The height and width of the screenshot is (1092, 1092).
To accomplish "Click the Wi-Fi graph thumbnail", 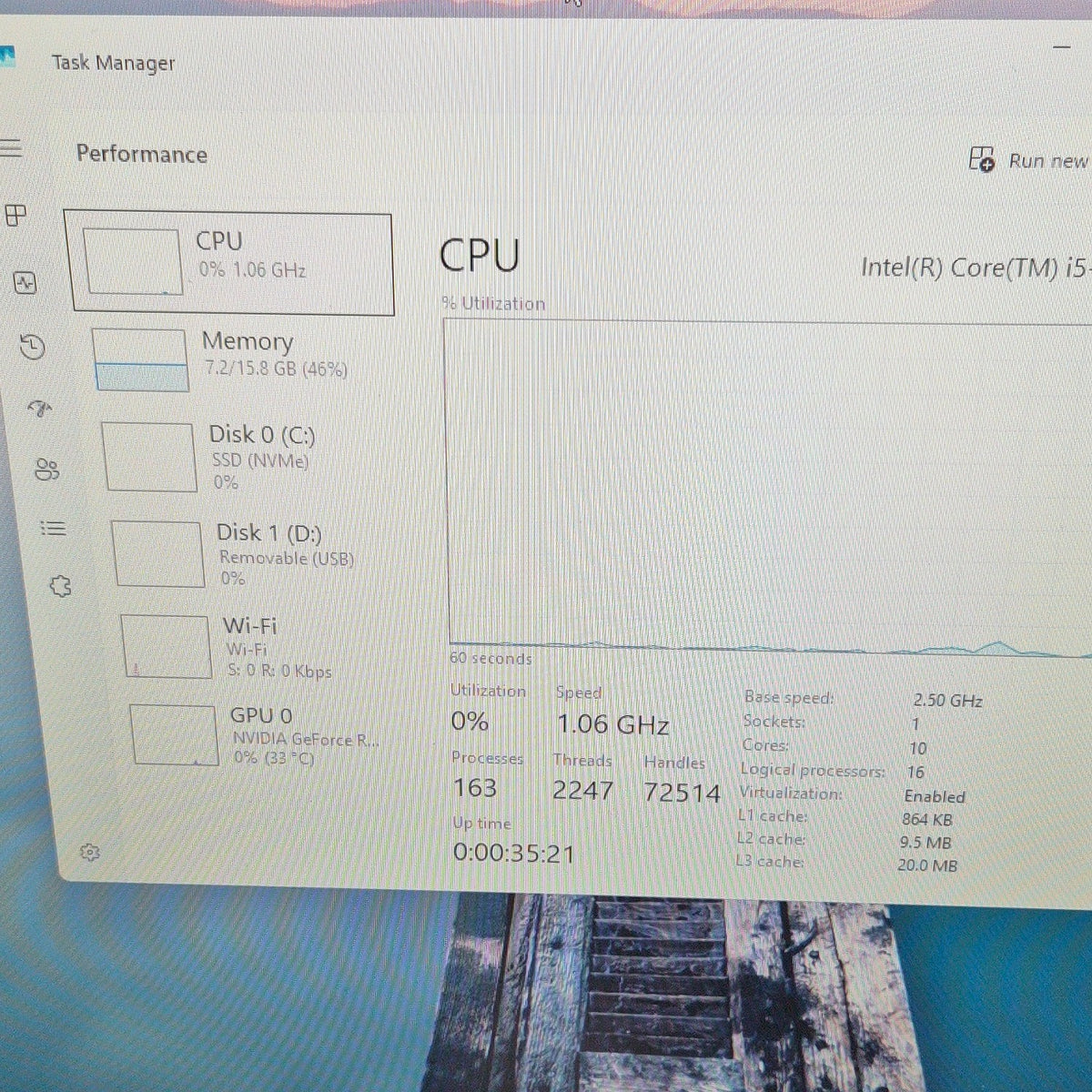I will (167, 647).
